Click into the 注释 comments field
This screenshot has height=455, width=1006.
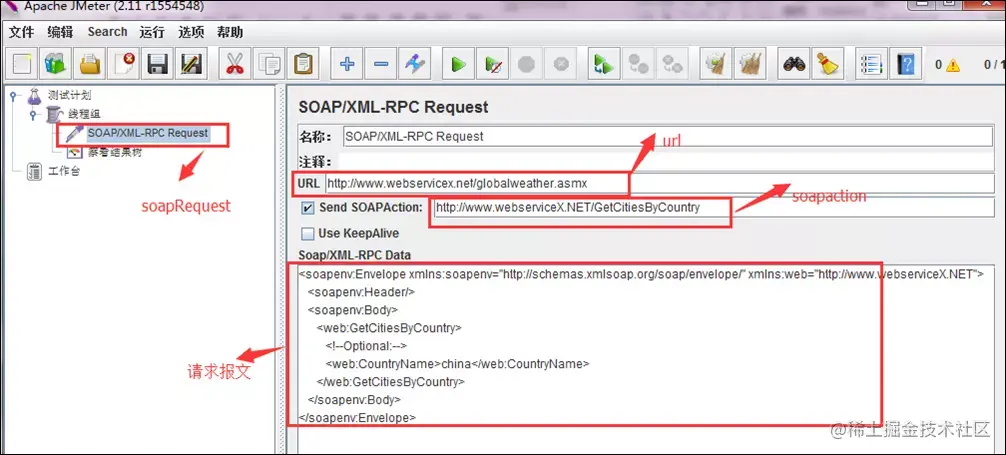(x=667, y=162)
